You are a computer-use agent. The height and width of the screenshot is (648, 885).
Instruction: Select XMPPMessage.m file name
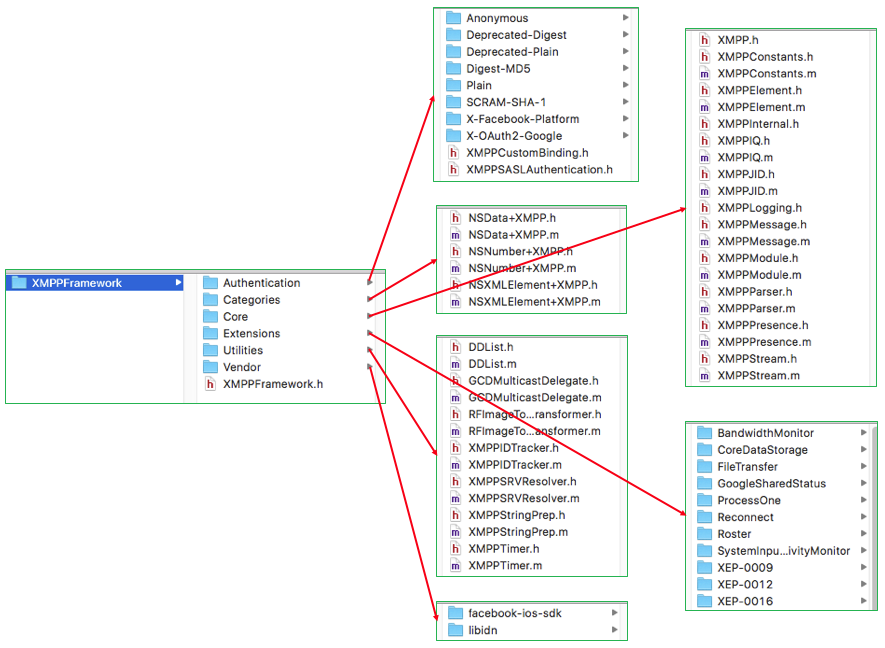click(764, 241)
